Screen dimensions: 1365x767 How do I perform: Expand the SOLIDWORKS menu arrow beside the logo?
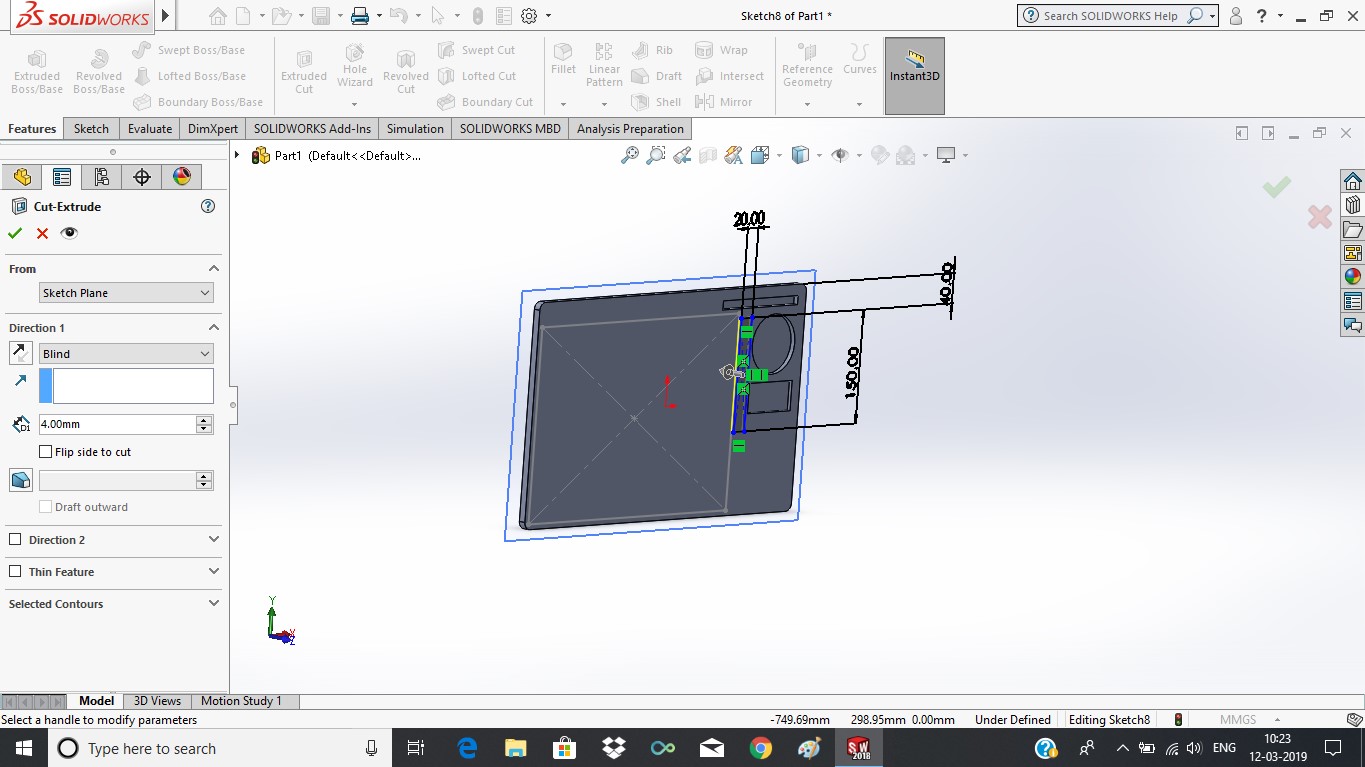[x=165, y=16]
